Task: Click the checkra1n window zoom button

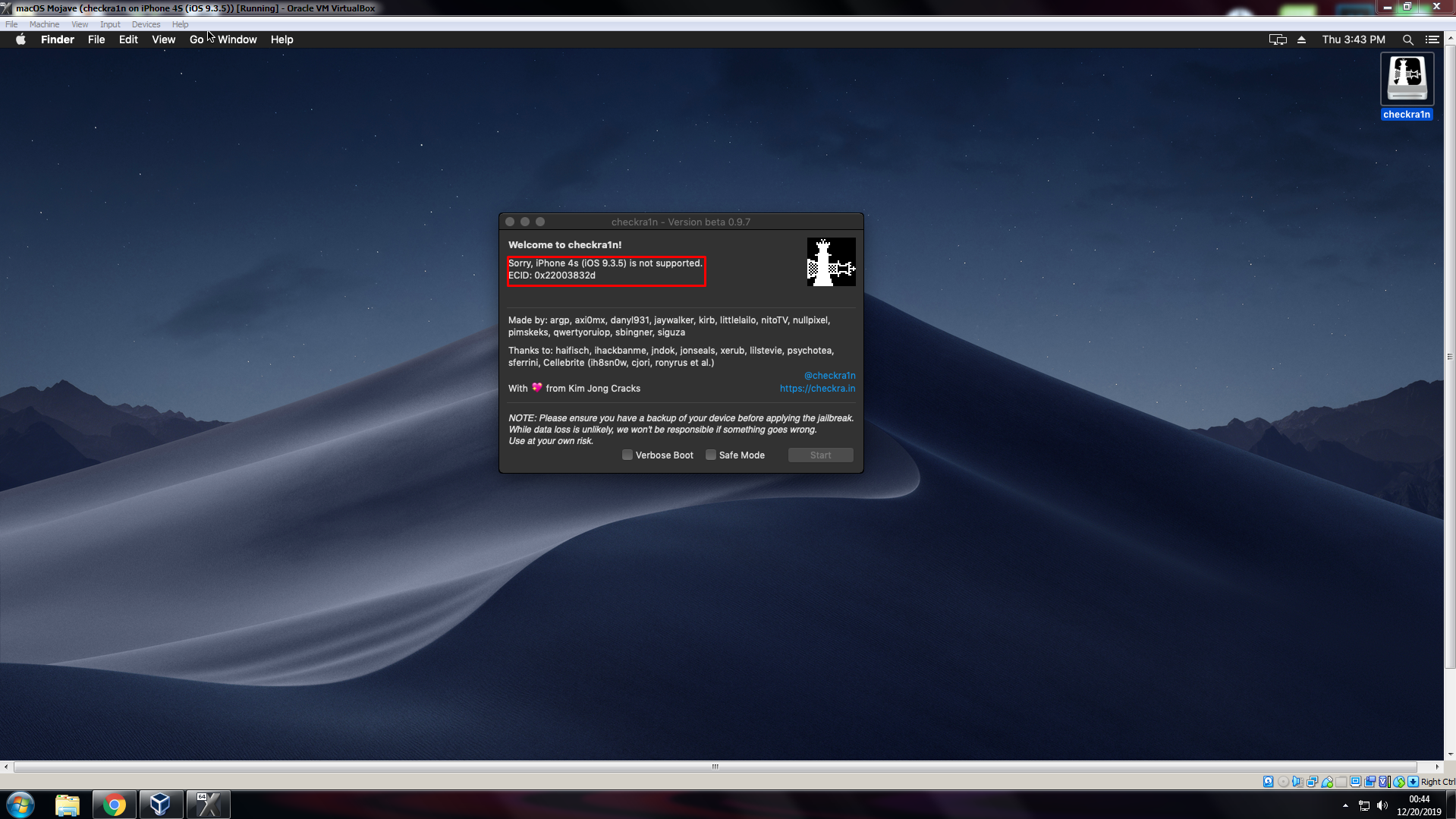Action: tap(540, 222)
